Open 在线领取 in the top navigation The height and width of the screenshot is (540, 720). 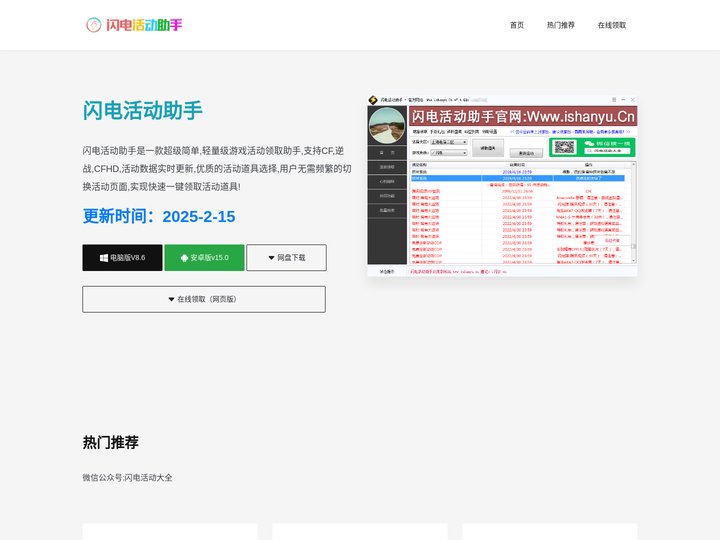(612, 25)
